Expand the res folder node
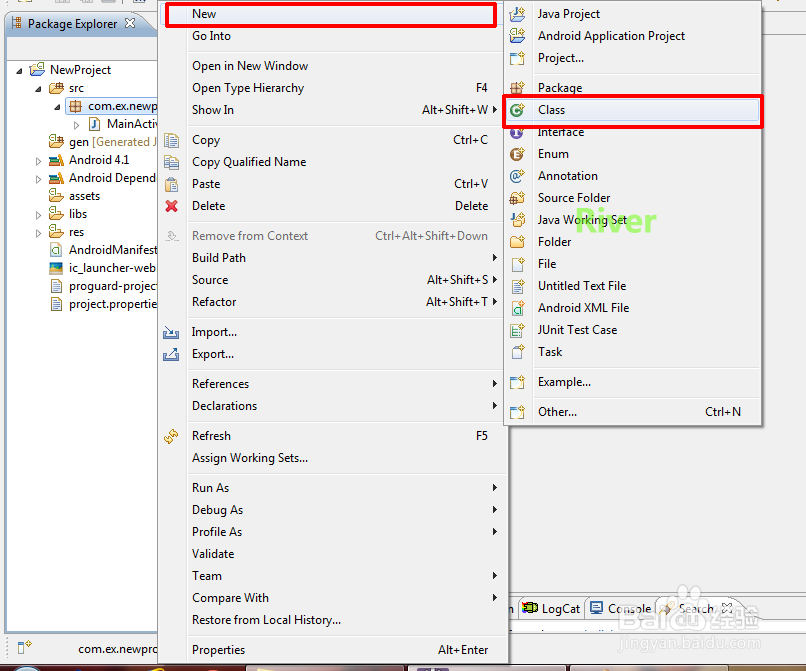The height and width of the screenshot is (671, 806). point(39,233)
